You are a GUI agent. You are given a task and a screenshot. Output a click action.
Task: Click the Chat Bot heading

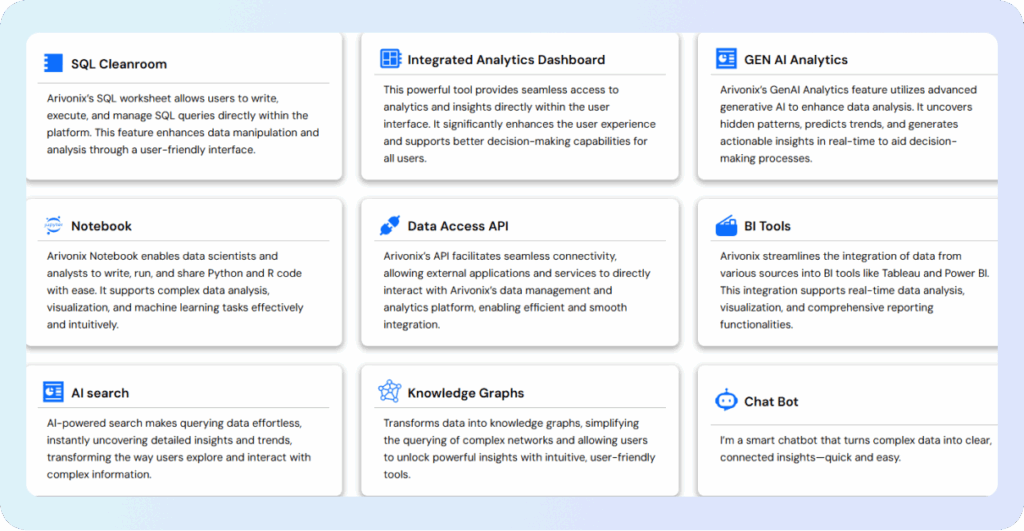pyautogui.click(x=771, y=402)
